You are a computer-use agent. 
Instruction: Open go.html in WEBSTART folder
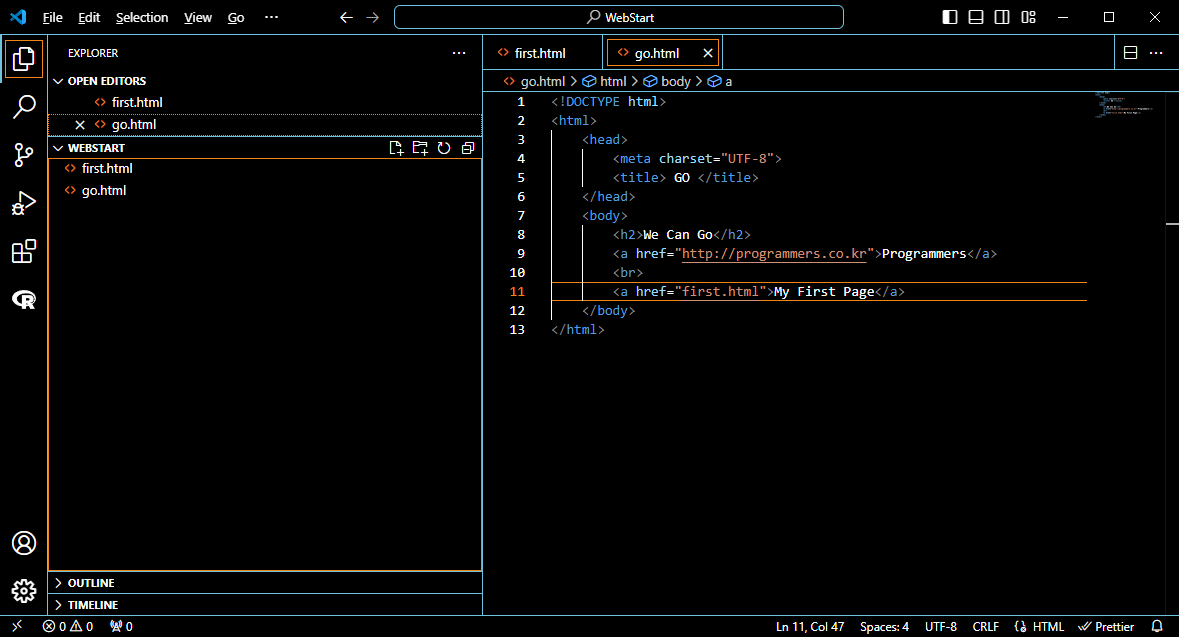point(265,190)
